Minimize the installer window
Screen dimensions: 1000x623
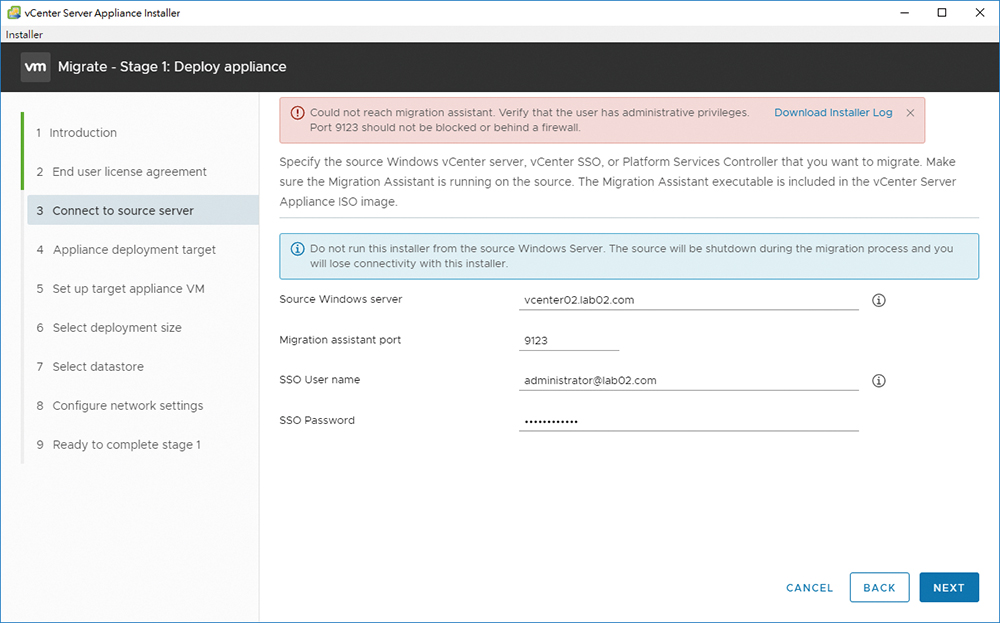[x=904, y=13]
